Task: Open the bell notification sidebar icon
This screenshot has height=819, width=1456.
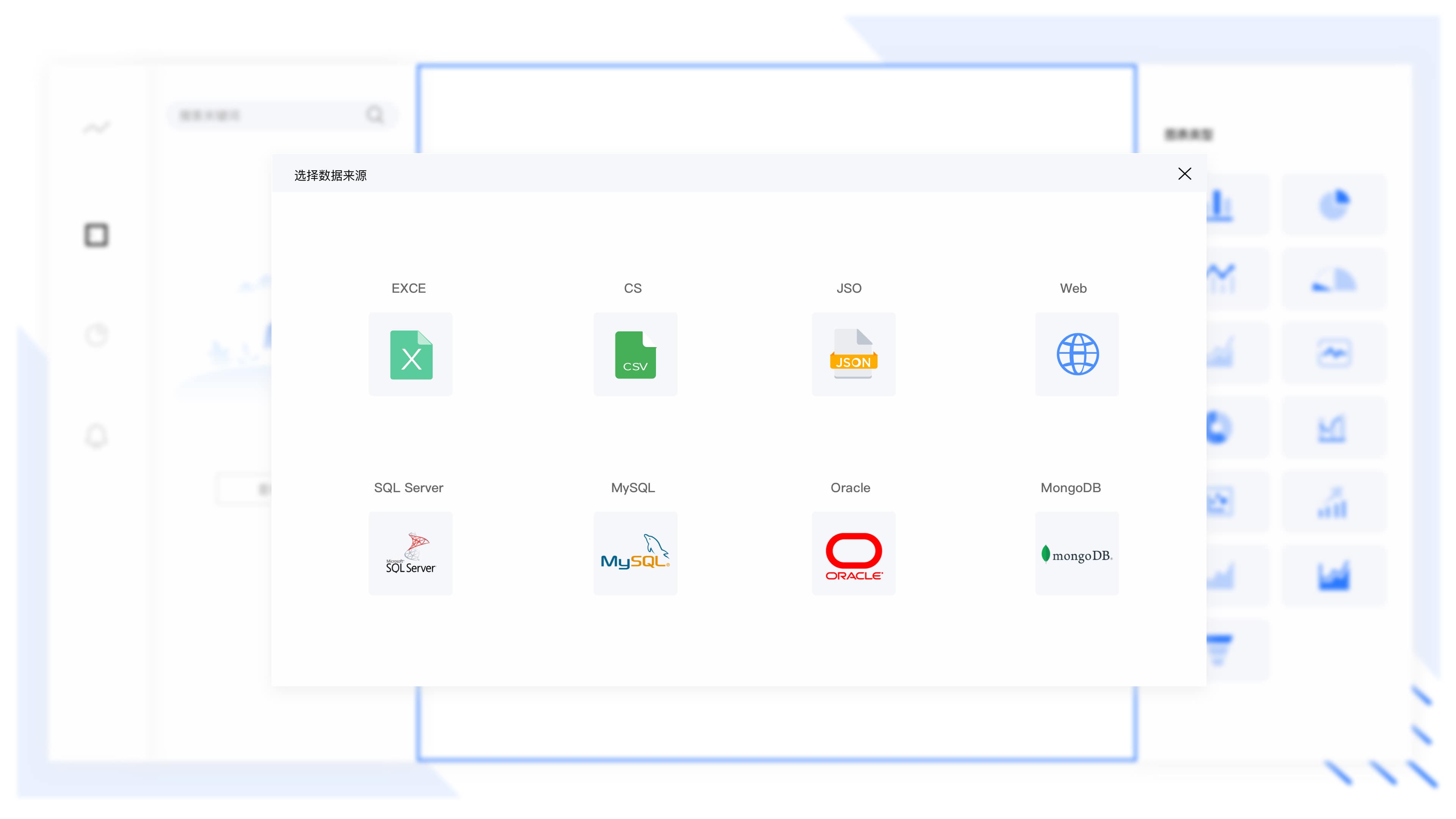Action: [x=97, y=436]
